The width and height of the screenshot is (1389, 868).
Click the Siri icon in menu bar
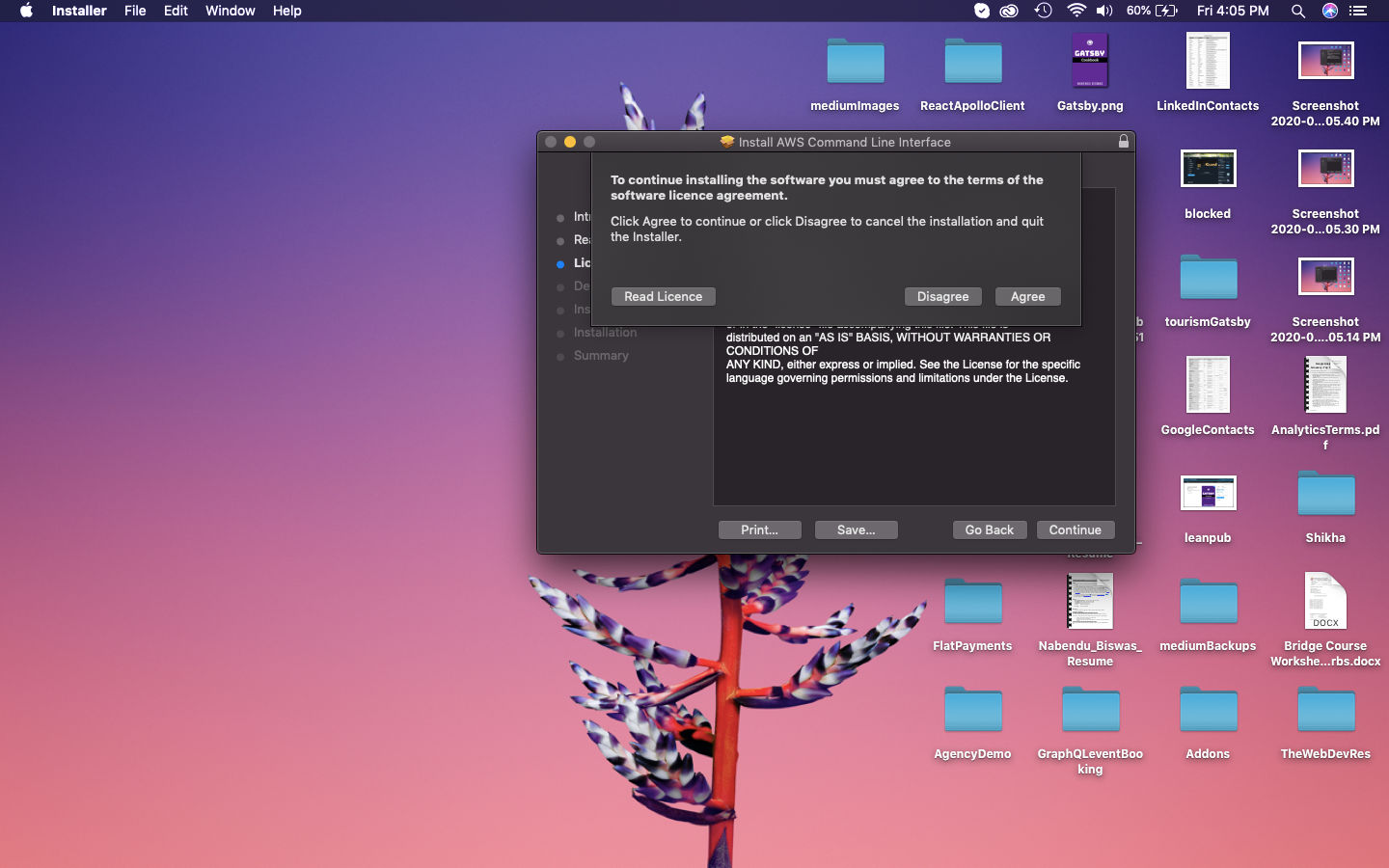click(x=1330, y=11)
